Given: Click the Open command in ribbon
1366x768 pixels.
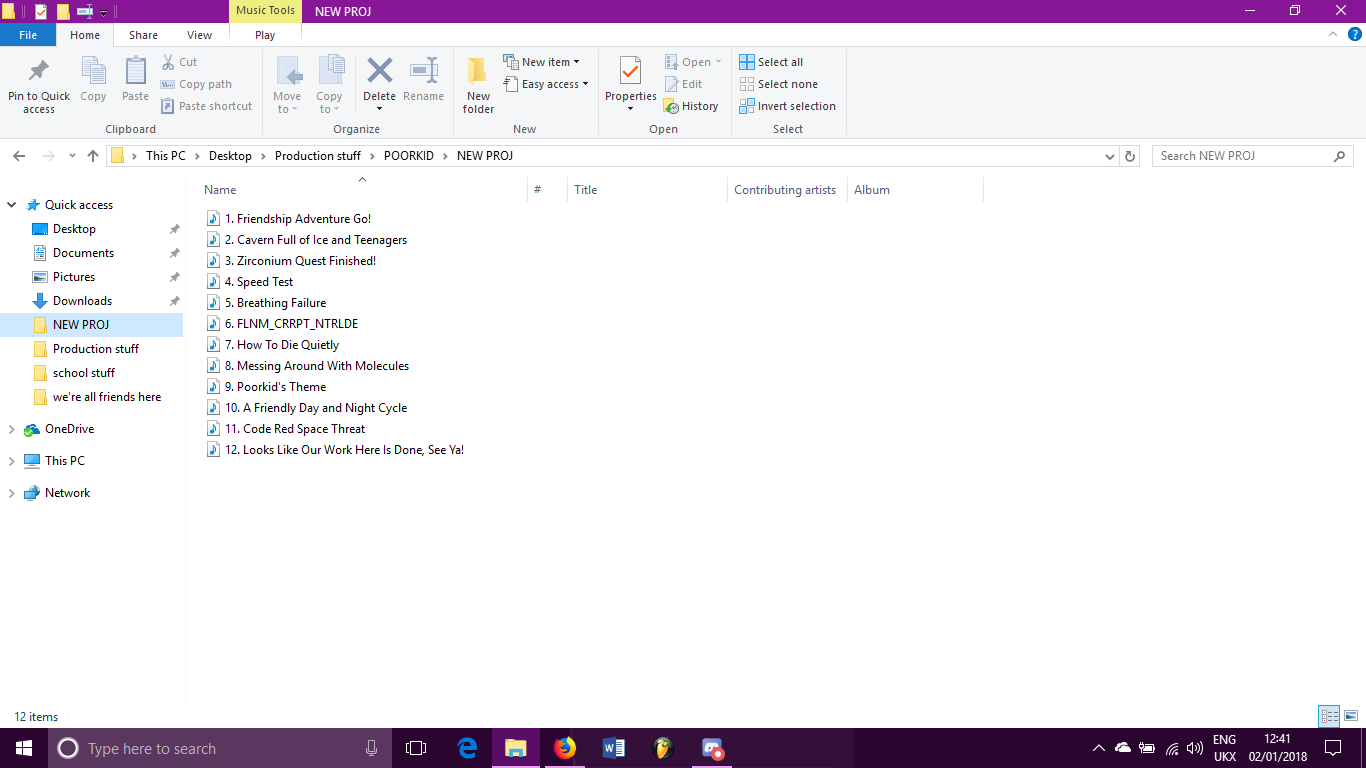Looking at the screenshot, I should coord(693,62).
